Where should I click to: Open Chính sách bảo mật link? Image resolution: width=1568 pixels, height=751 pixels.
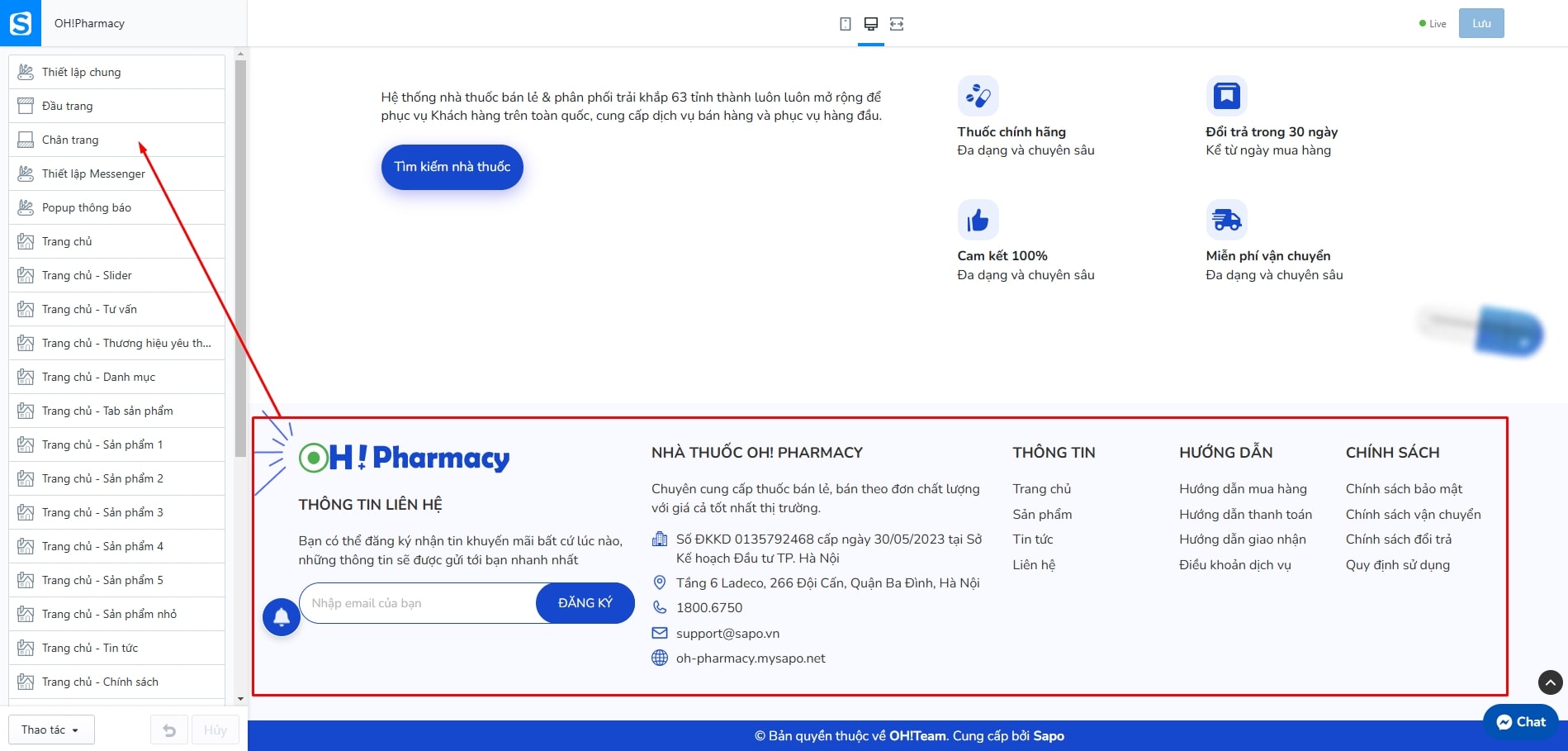(x=1404, y=489)
